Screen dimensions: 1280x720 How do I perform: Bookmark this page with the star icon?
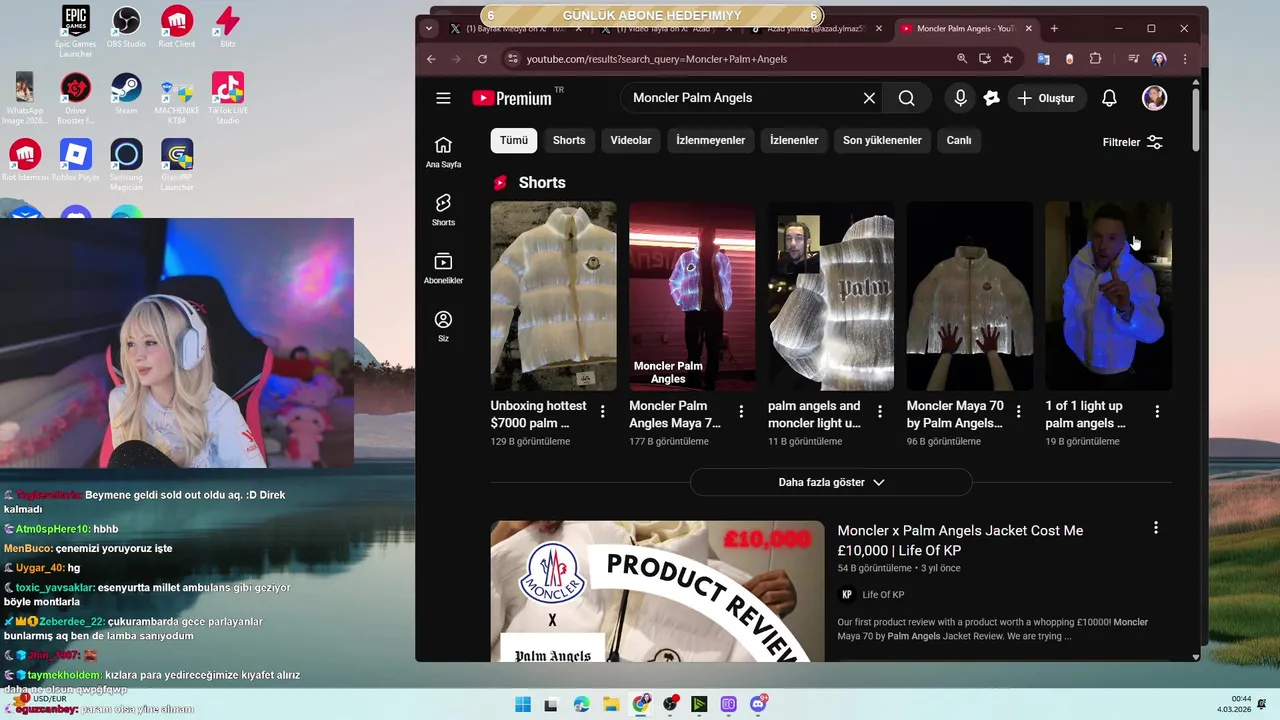1007,59
